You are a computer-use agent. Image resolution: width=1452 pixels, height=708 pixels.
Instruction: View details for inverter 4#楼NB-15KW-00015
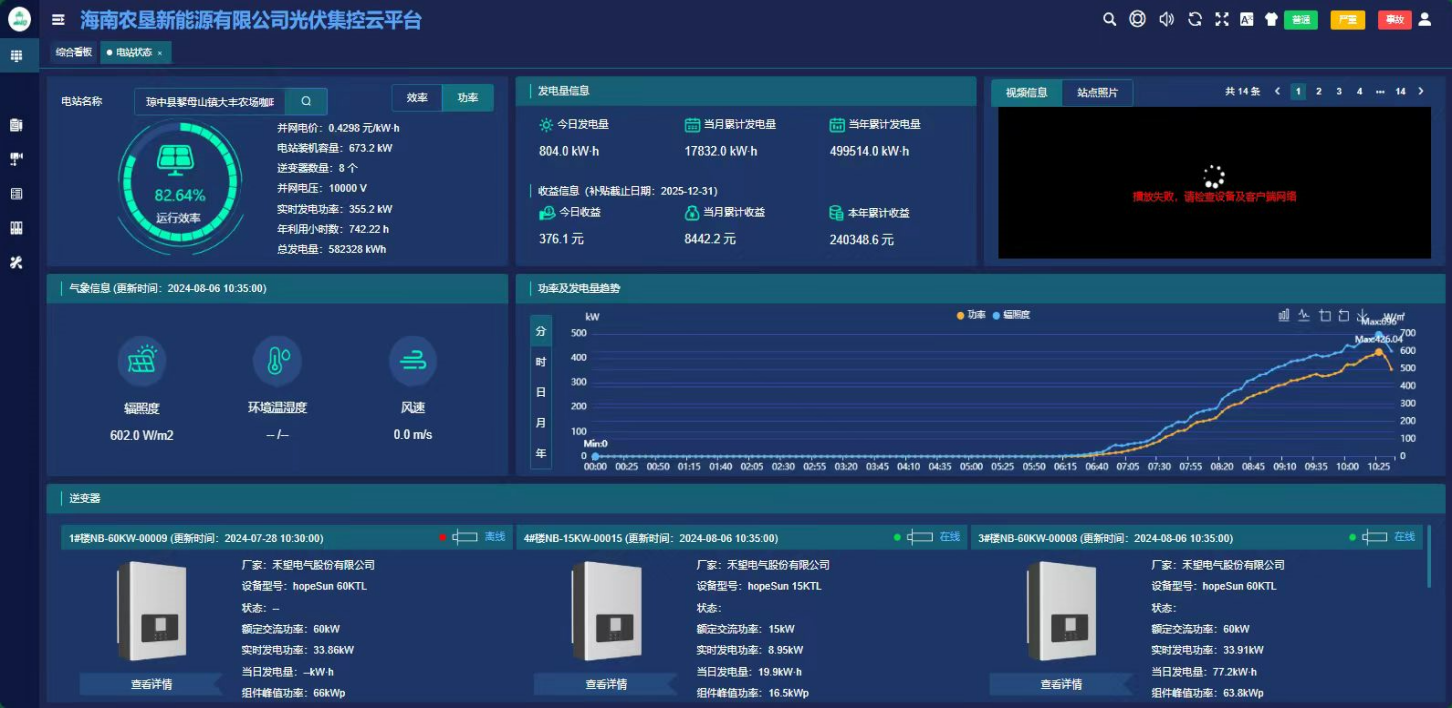pyautogui.click(x=606, y=684)
